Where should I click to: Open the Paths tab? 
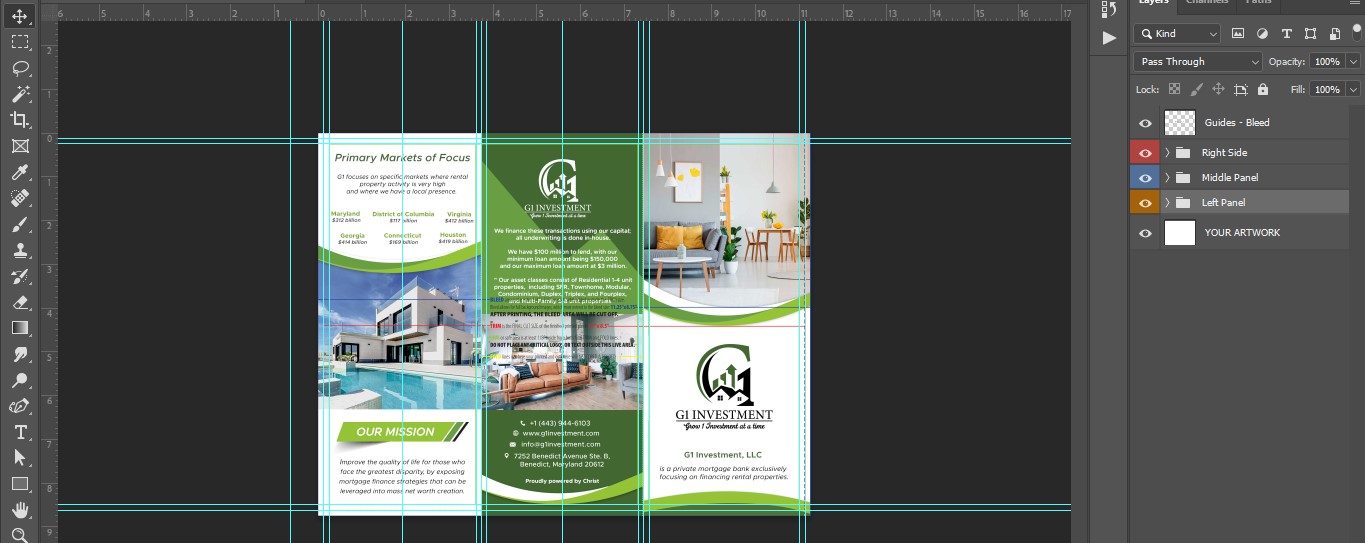(1259, 3)
